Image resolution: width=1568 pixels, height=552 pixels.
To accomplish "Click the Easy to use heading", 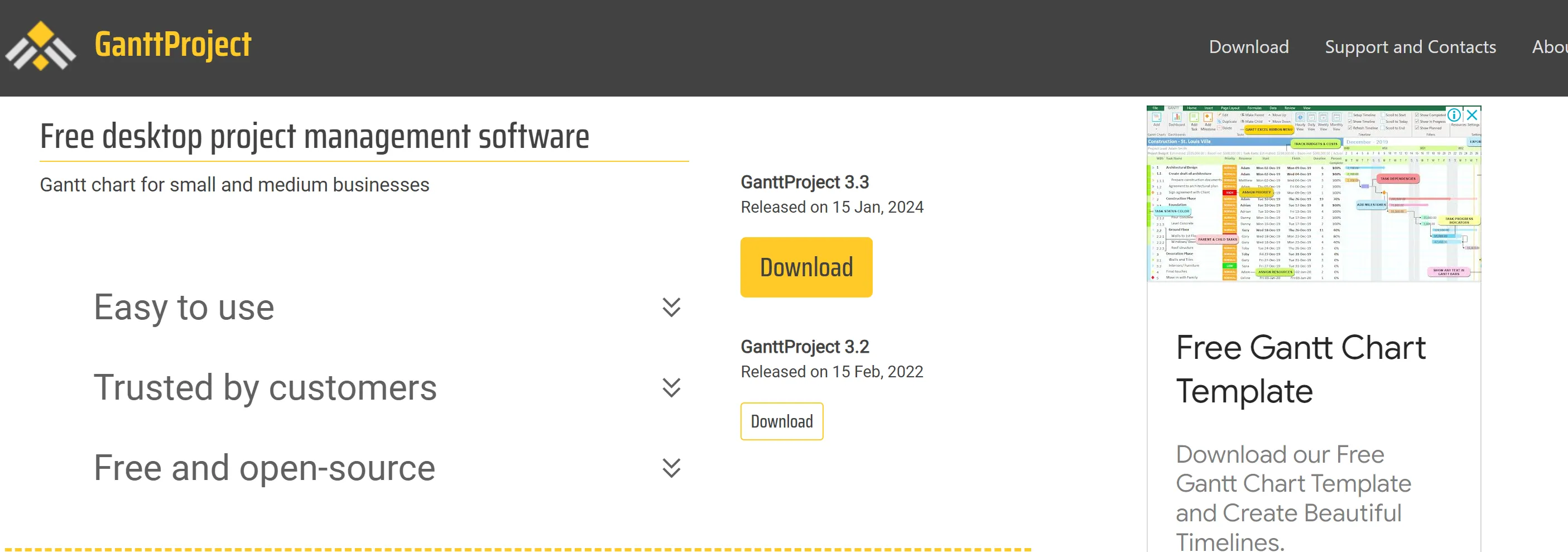I will pos(184,308).
